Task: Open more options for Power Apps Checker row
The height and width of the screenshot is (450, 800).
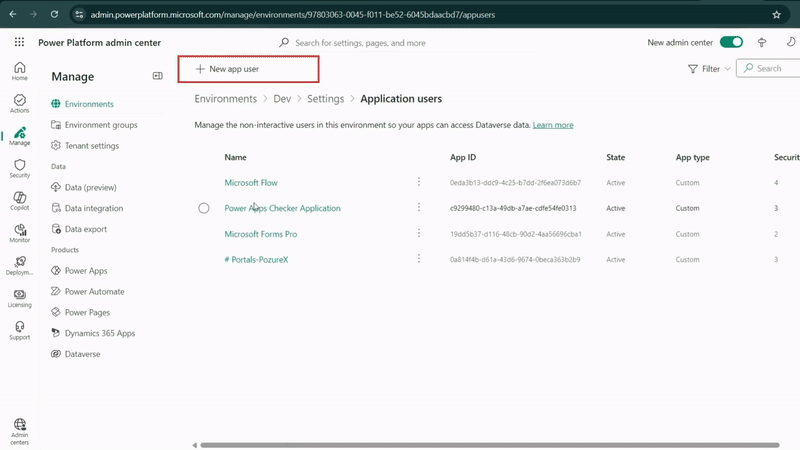Action: coord(419,207)
